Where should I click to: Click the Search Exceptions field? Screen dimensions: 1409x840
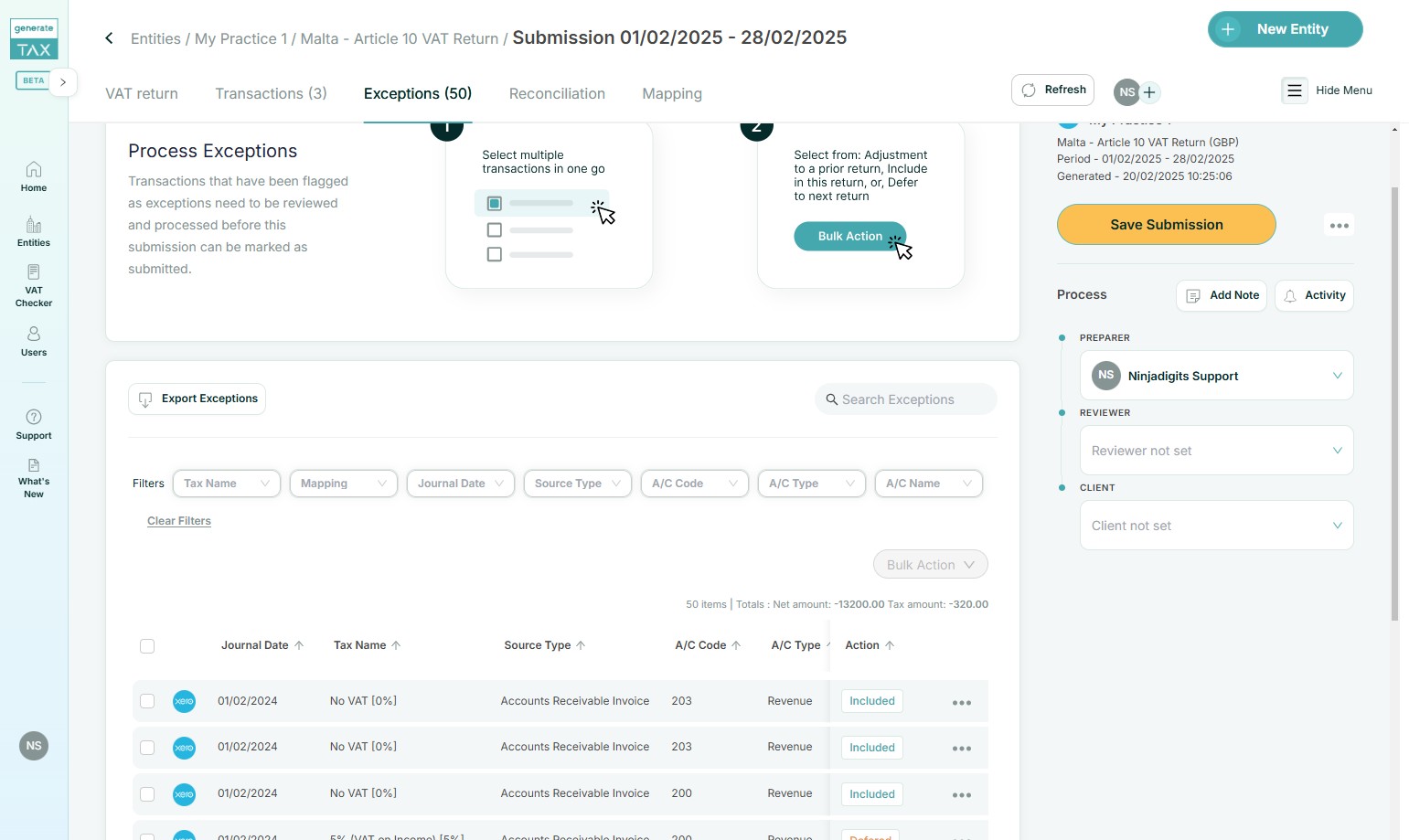click(x=905, y=399)
